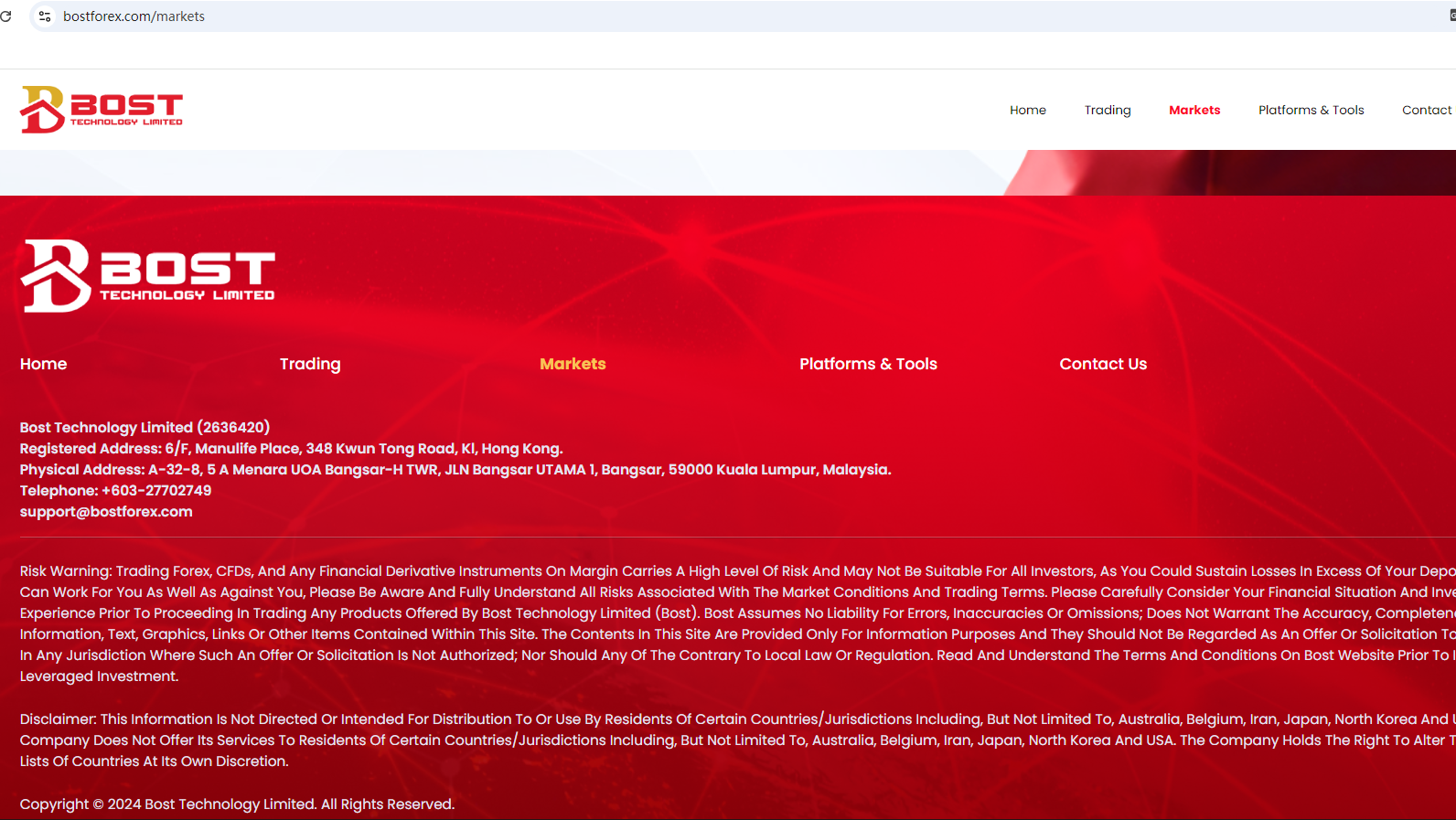The image size is (1456, 820).
Task: Click the Disclaimer paragraph first line
Action: (738, 719)
